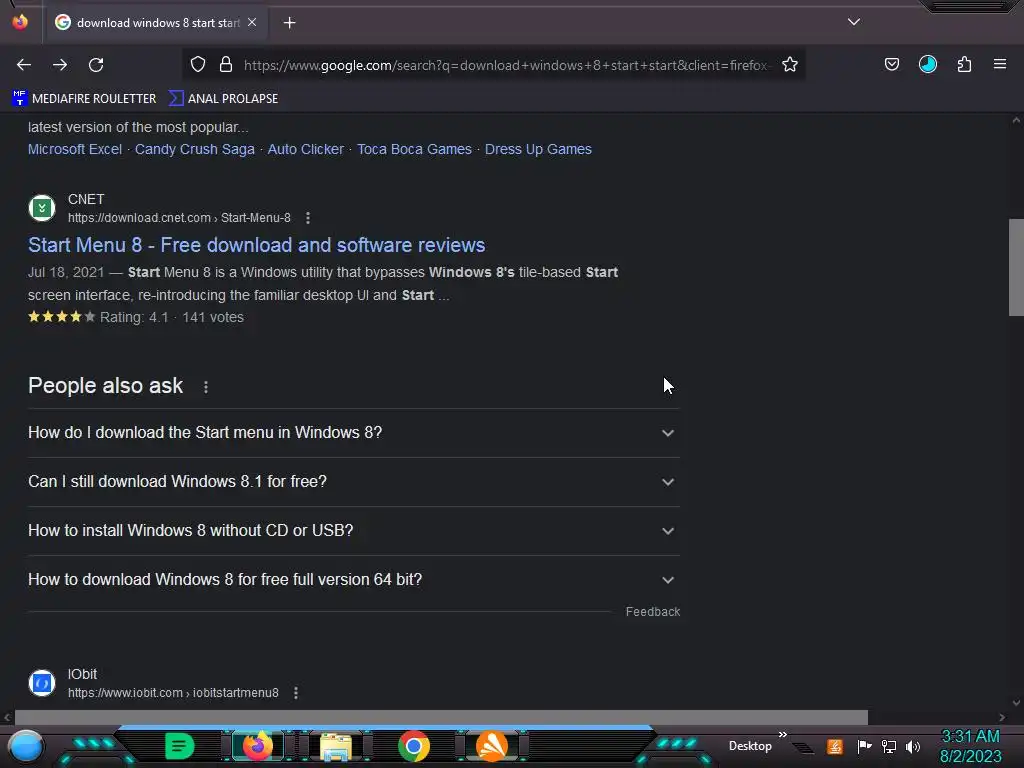Image resolution: width=1024 pixels, height=768 pixels.
Task: Open the tracking protection shield icon
Action: click(x=198, y=65)
